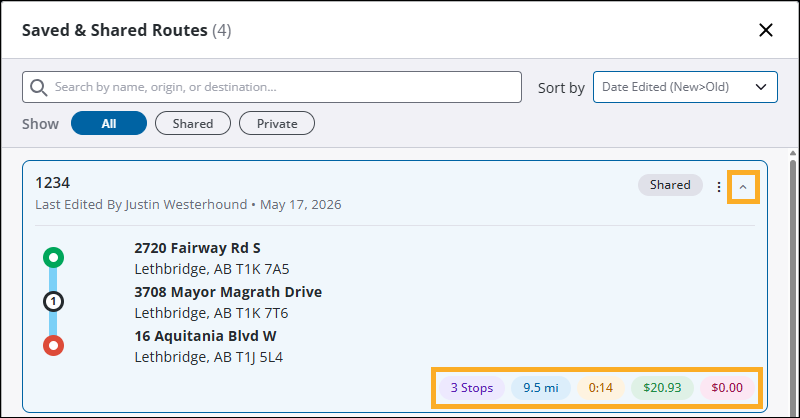Click Lethbridge, AB T1K 7T6 text
Screen dimensions: 800x418
(x=211, y=313)
